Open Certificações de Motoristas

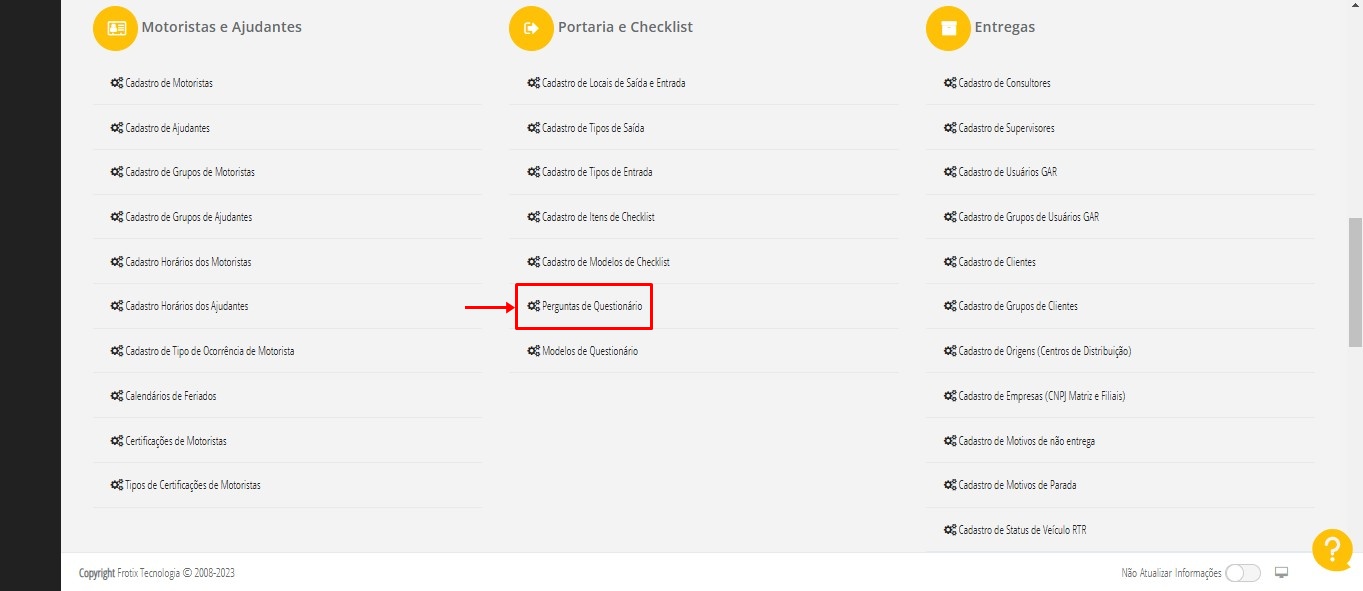coord(176,441)
